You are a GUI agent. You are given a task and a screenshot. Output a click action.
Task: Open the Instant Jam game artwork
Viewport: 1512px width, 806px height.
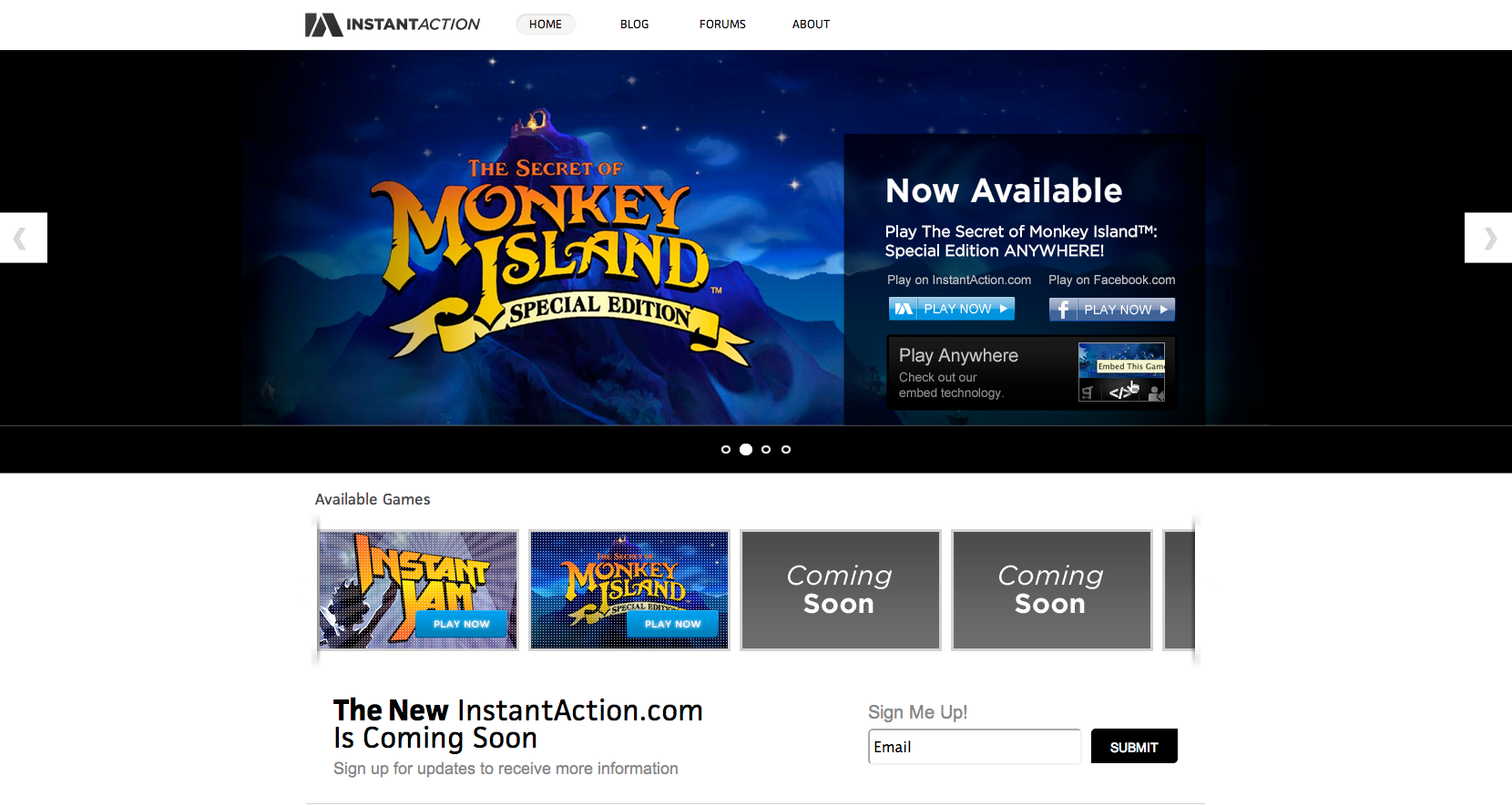click(418, 590)
